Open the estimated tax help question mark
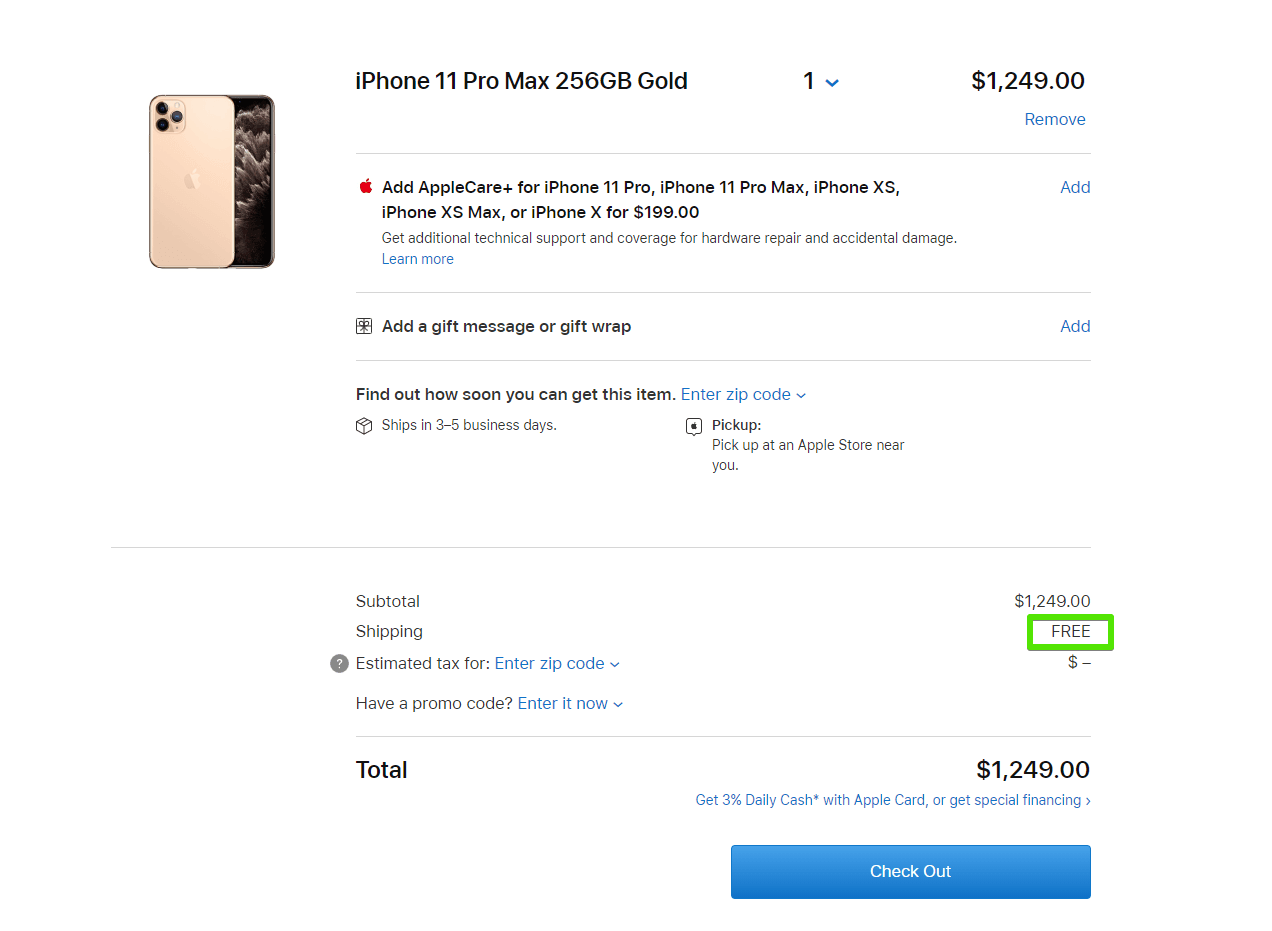Viewport: 1272px width, 931px height. click(x=340, y=664)
